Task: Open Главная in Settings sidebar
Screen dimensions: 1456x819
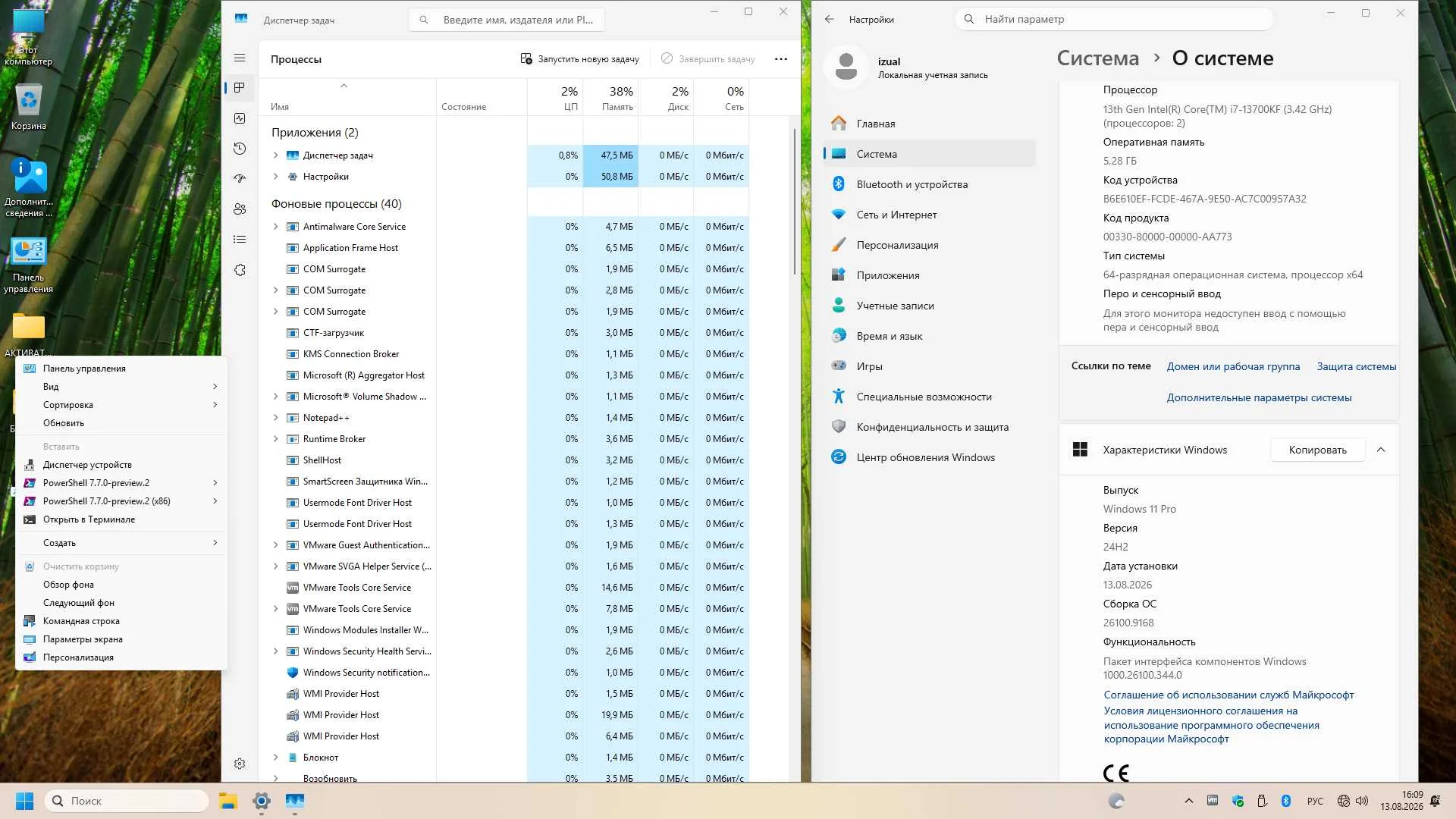Action: pos(930,124)
